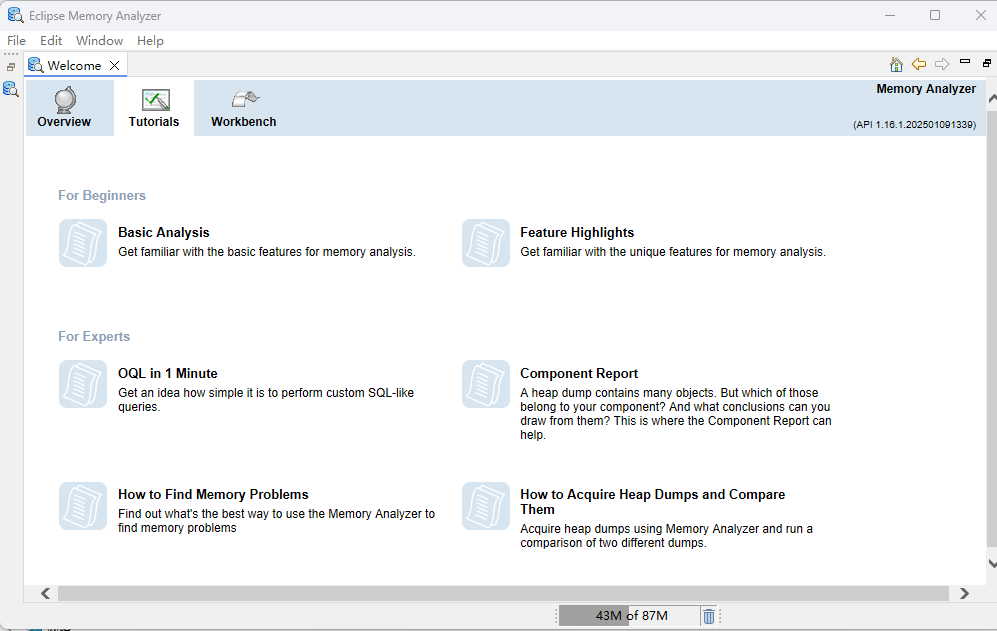Open the File menu
The height and width of the screenshot is (631, 997).
(16, 41)
